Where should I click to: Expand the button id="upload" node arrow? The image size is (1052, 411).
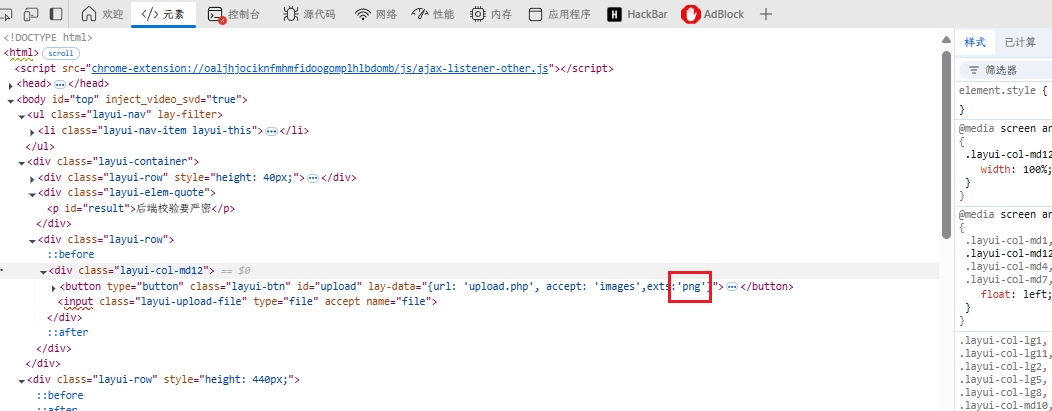pyautogui.click(x=54, y=288)
